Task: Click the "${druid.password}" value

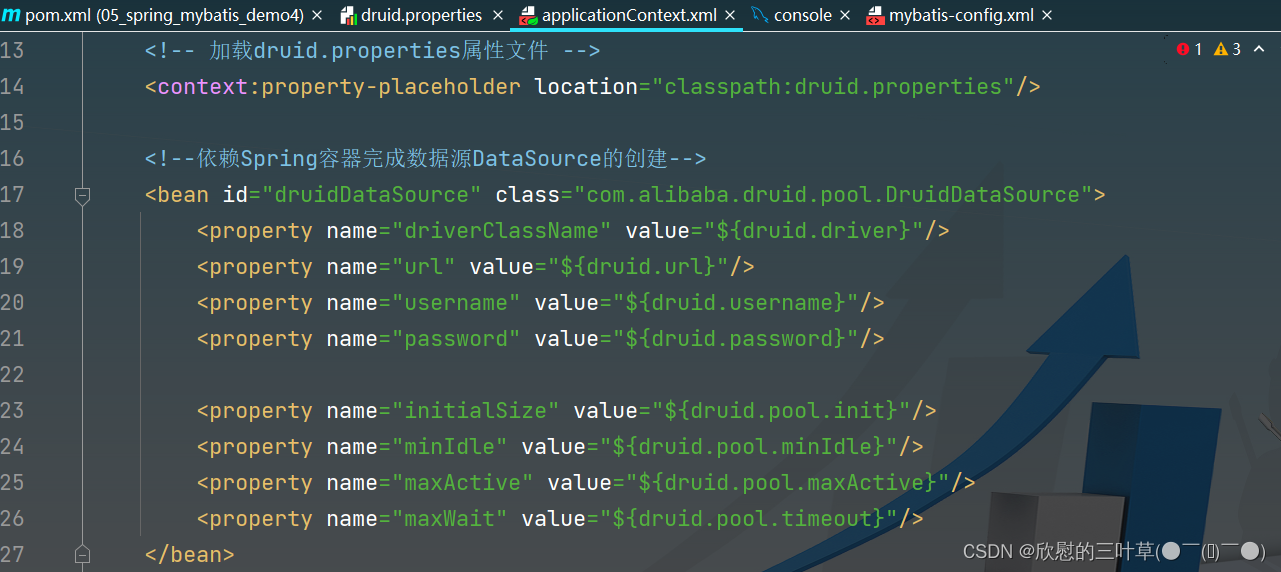Action: pos(737,339)
